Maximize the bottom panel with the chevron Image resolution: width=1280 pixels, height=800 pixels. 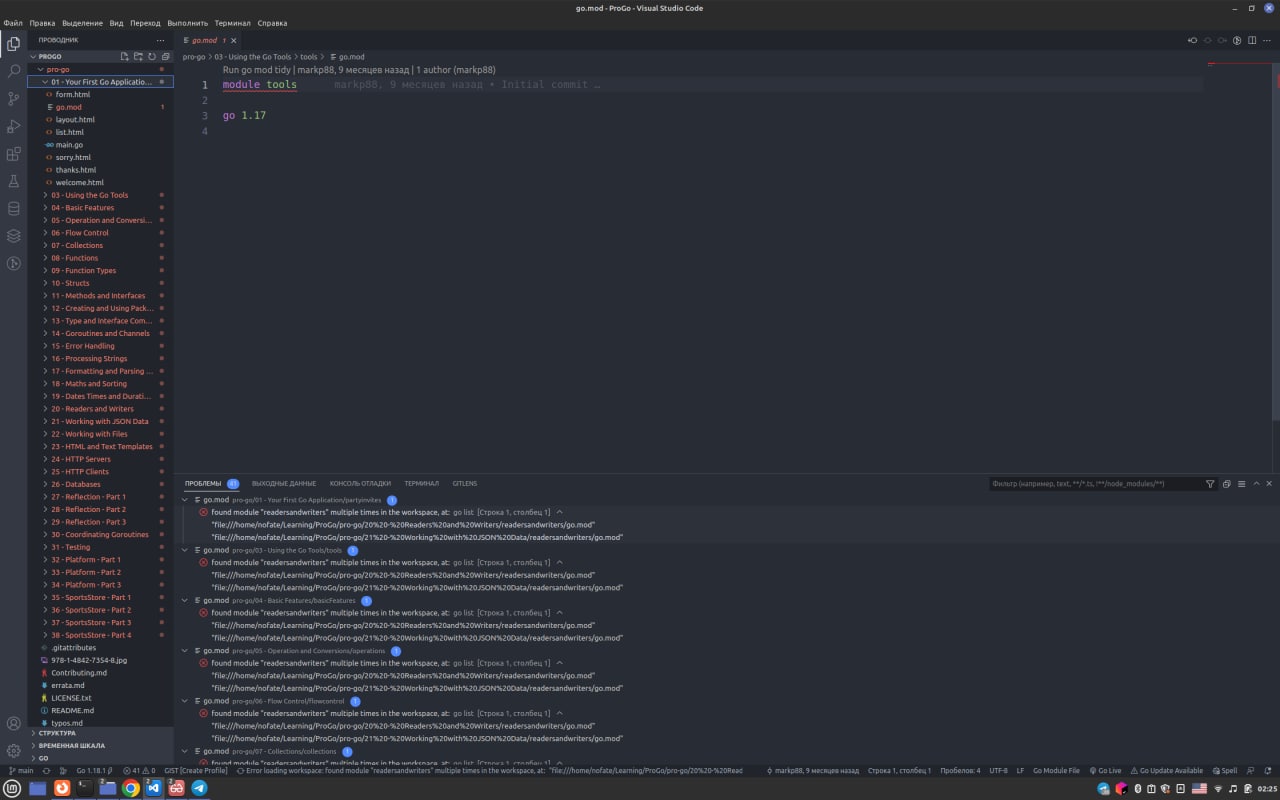pos(1256,484)
